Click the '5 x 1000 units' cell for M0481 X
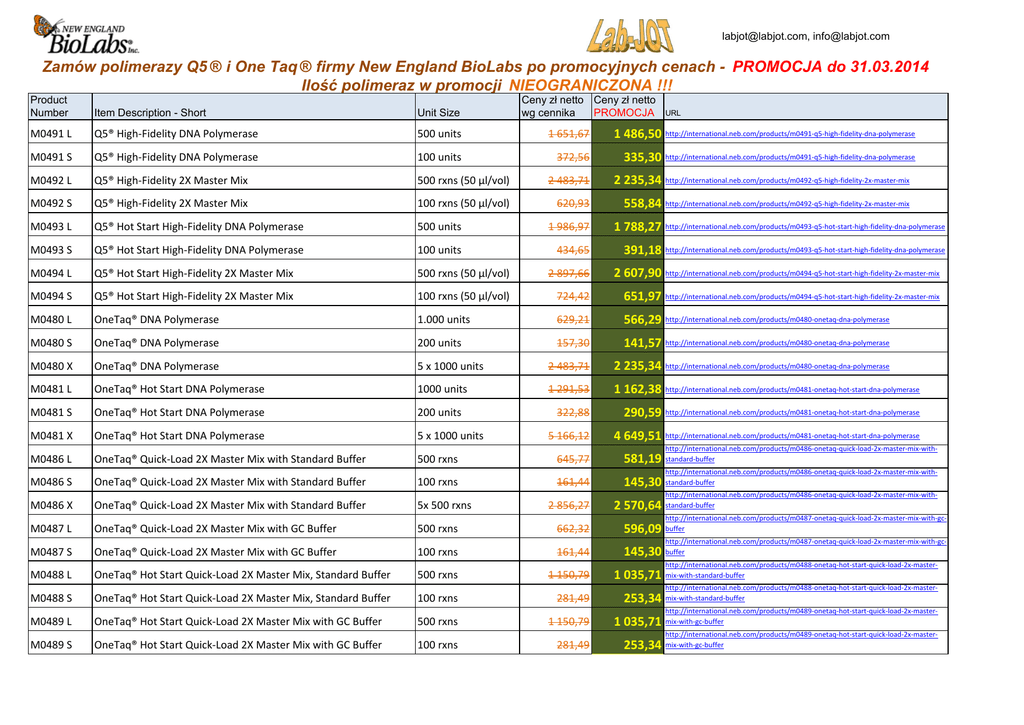The width and height of the screenshot is (1024, 725). 450,436
